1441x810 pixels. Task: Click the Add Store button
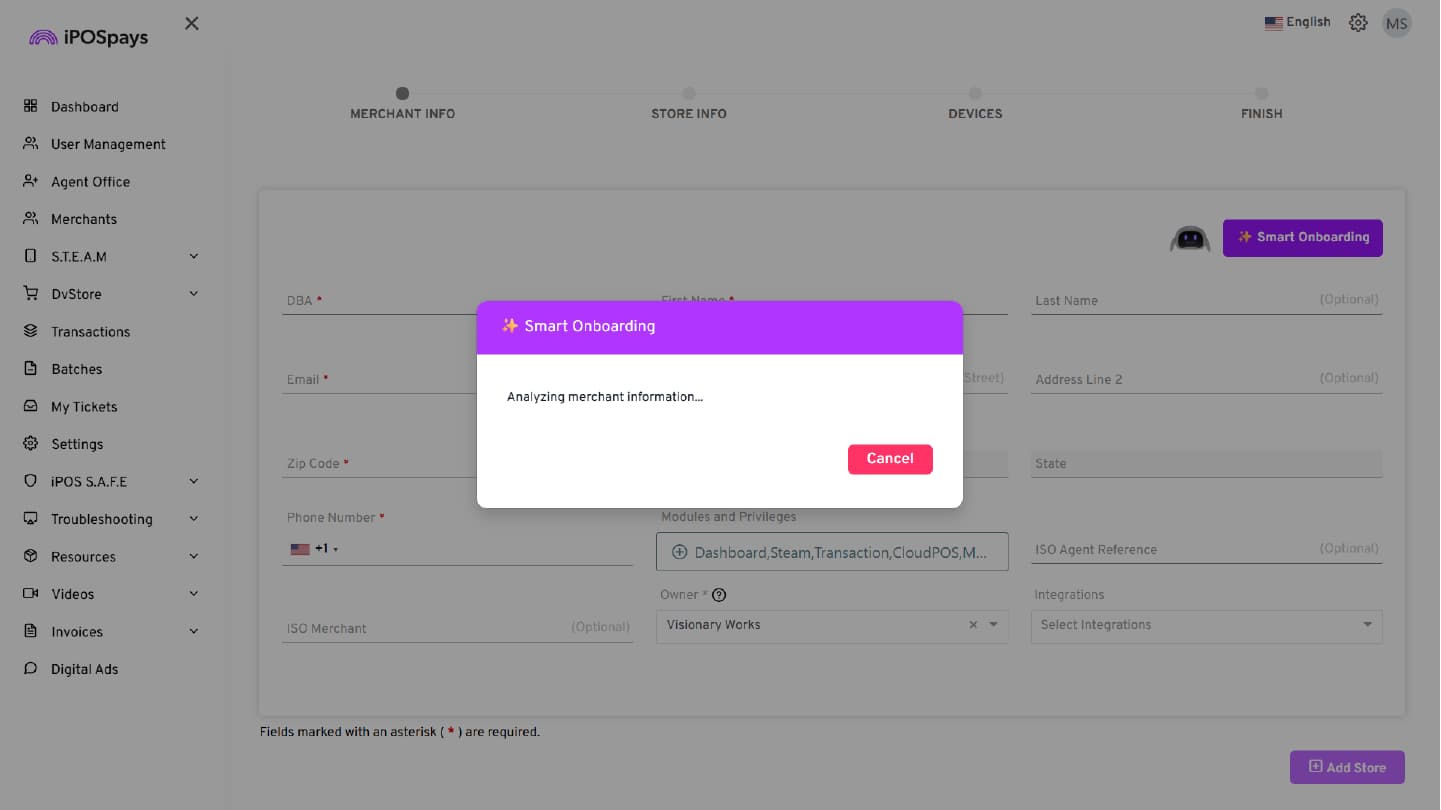pyautogui.click(x=1346, y=767)
